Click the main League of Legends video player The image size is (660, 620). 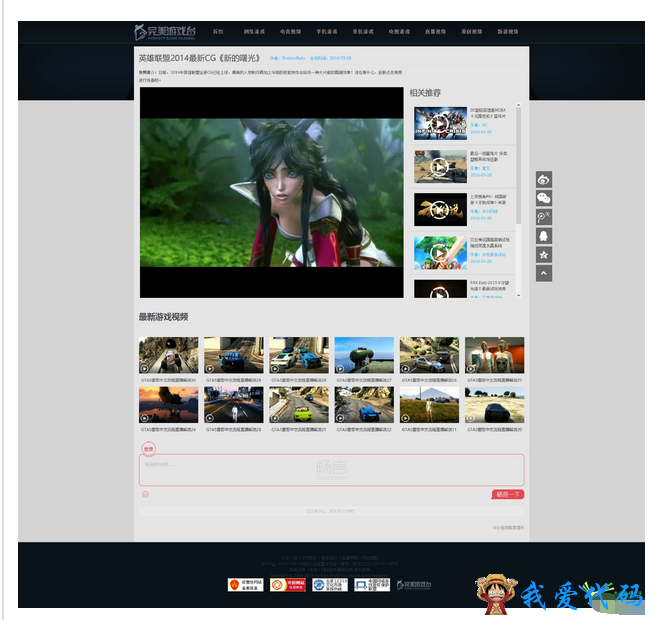[271, 192]
